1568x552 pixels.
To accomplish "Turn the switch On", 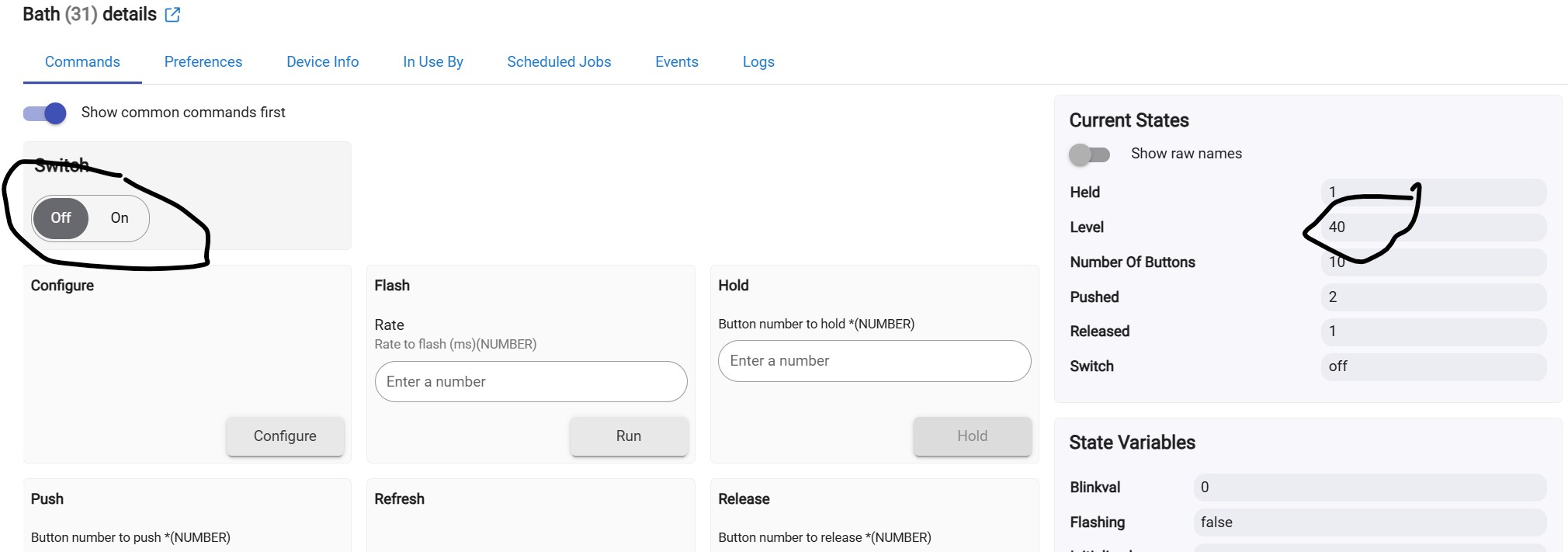I will click(119, 218).
